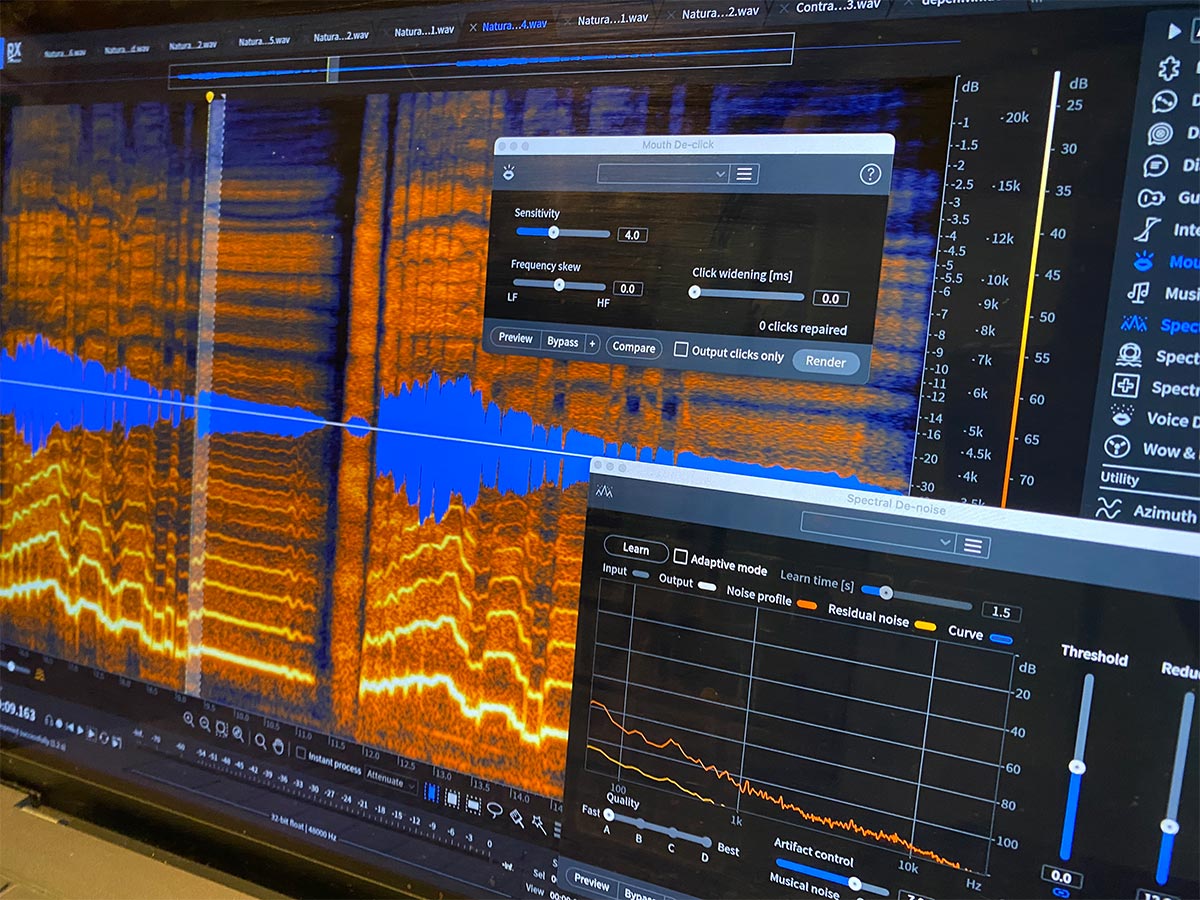Toggle Adaptive mode in Spectral De-noise
This screenshot has width=1200, height=900.
coord(681,557)
